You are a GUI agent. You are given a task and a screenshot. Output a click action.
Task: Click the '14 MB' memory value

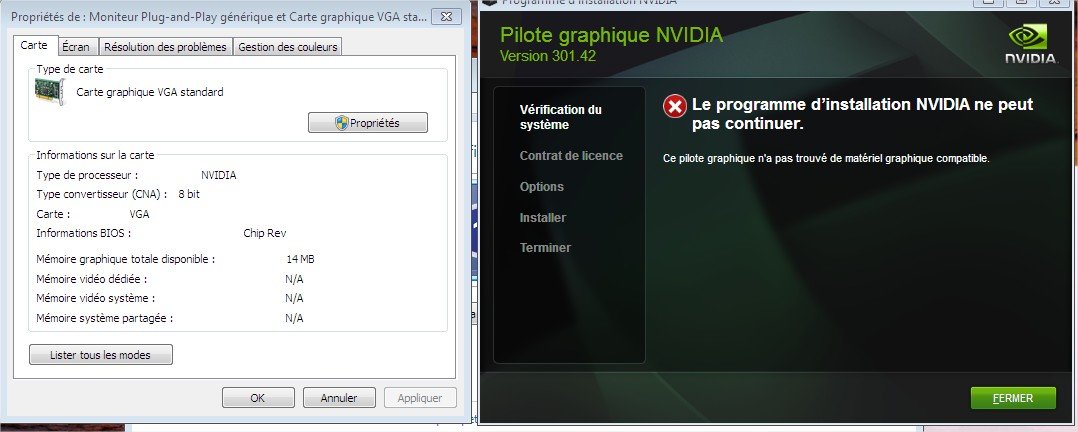click(x=300, y=259)
